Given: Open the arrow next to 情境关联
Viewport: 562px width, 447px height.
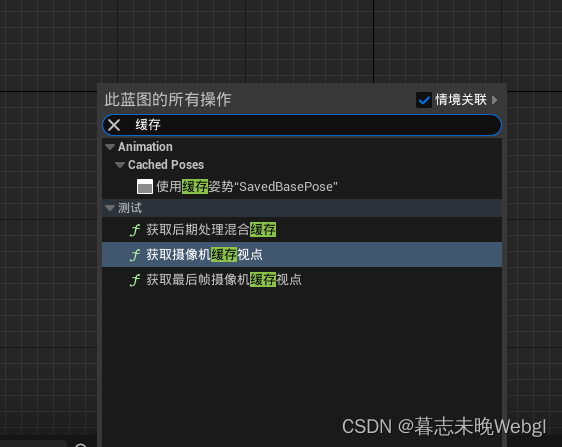Looking at the screenshot, I should [495, 100].
